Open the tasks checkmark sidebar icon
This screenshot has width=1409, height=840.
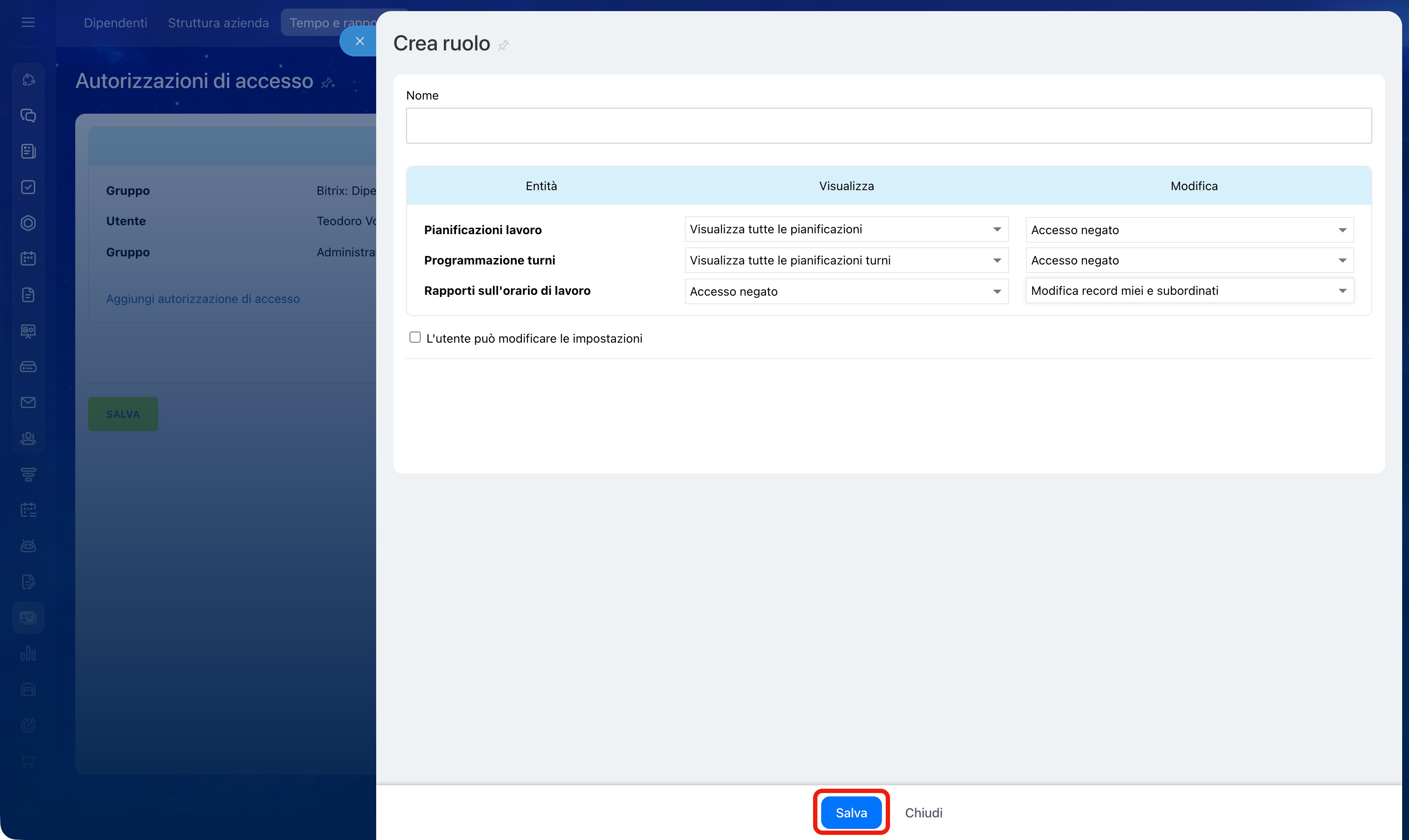tap(28, 188)
